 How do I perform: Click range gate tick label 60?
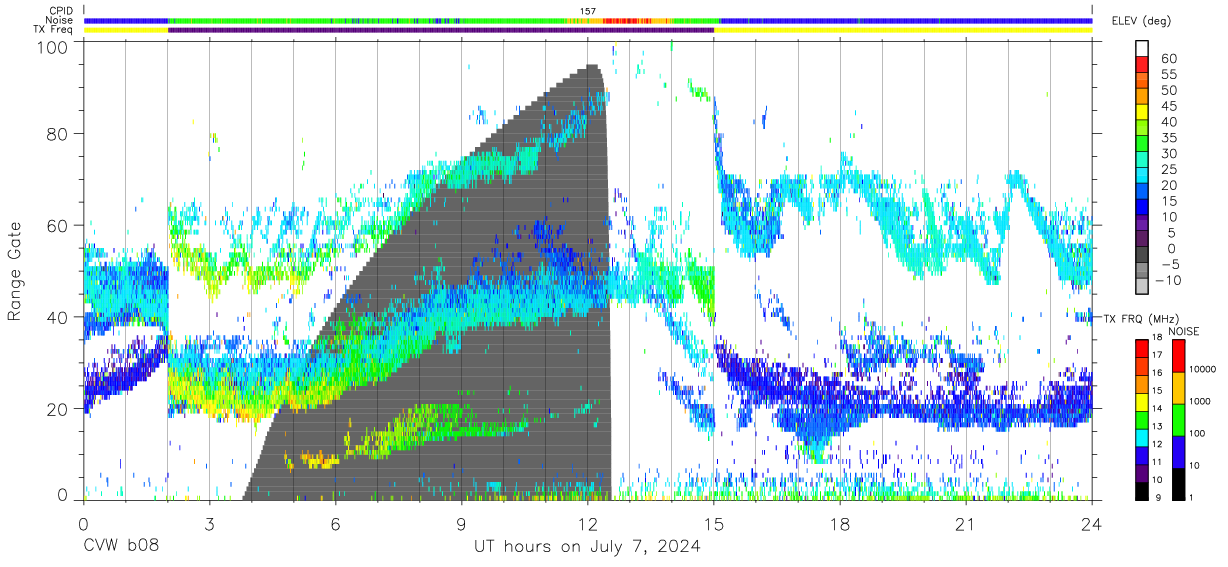coord(60,226)
